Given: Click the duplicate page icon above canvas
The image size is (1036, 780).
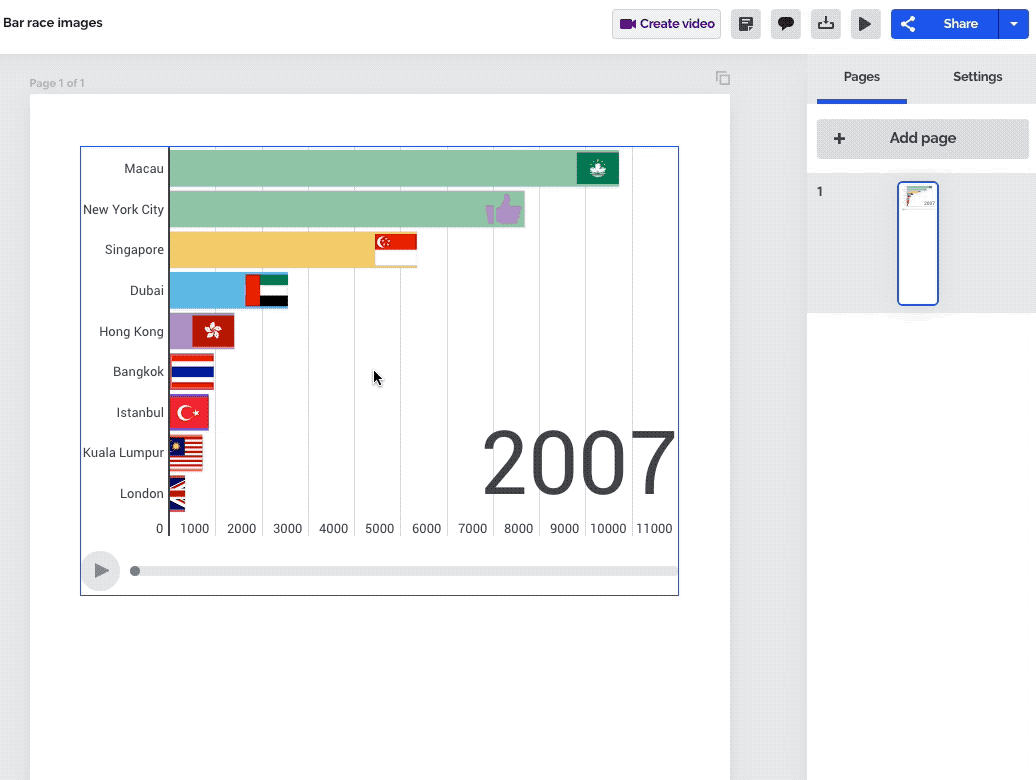Looking at the screenshot, I should [x=723, y=78].
